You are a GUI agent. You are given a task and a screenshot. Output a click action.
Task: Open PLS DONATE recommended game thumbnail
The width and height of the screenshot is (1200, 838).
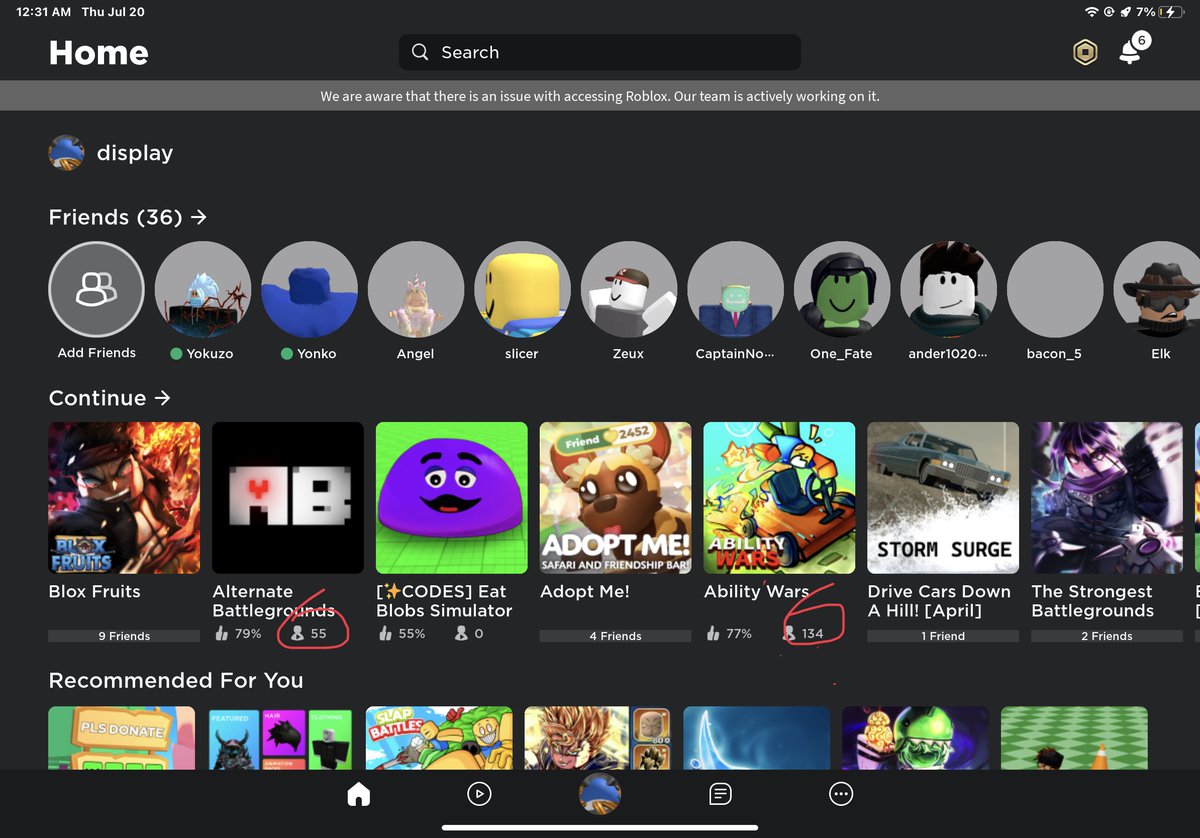[122, 738]
